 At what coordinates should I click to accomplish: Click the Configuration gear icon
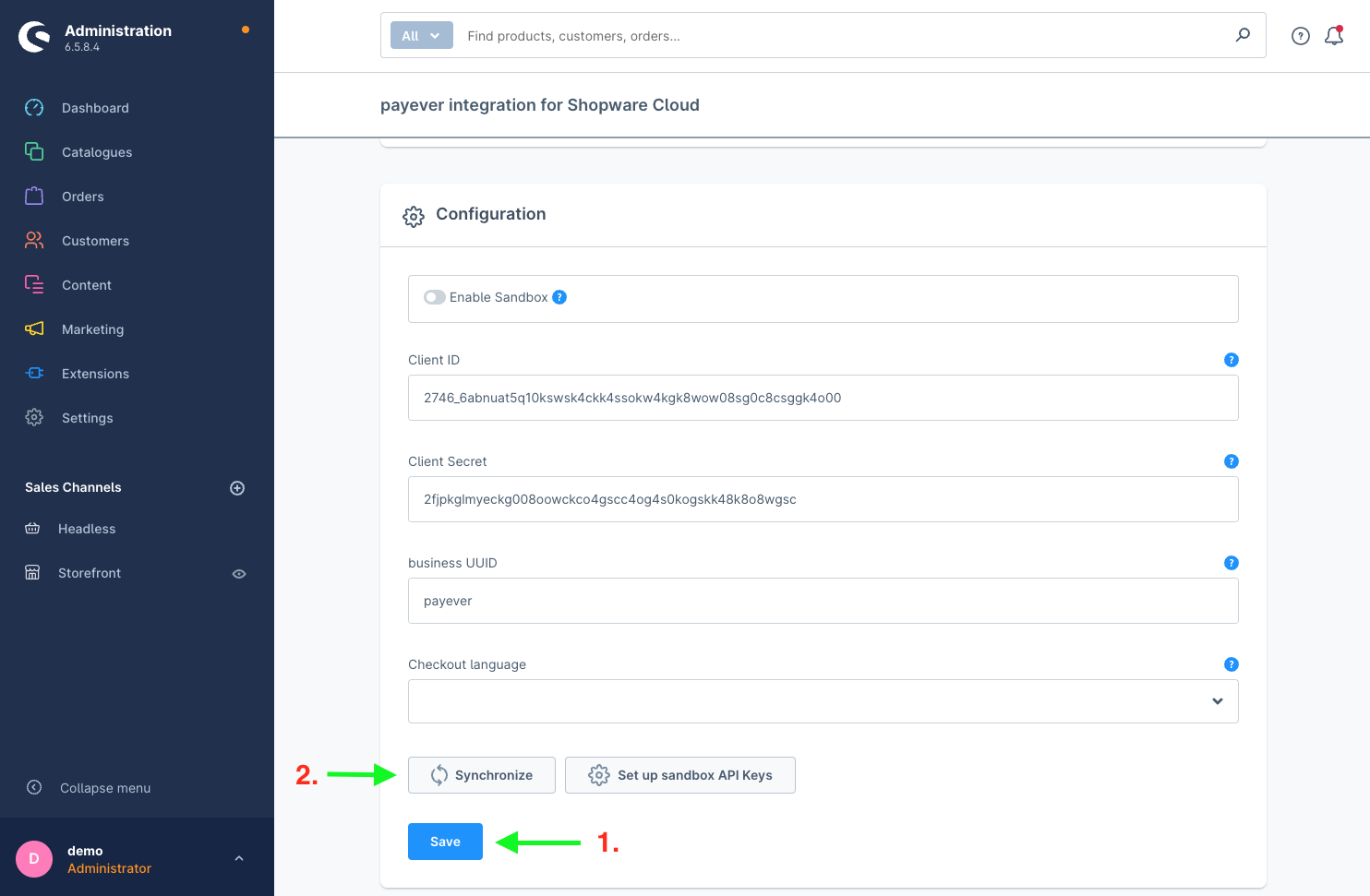point(414,216)
